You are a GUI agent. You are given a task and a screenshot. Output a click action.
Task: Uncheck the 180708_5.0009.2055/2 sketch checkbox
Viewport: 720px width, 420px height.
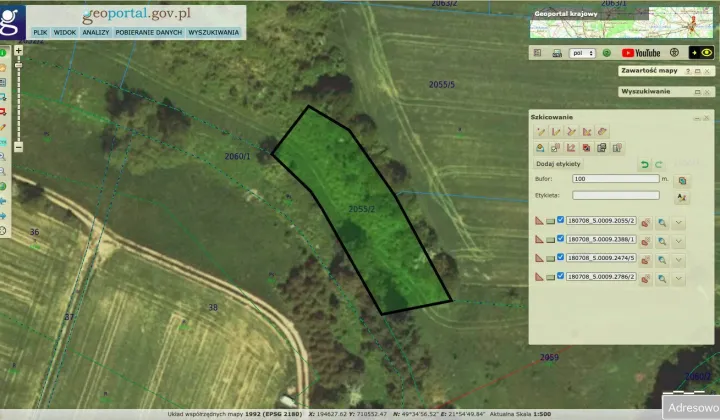click(561, 221)
